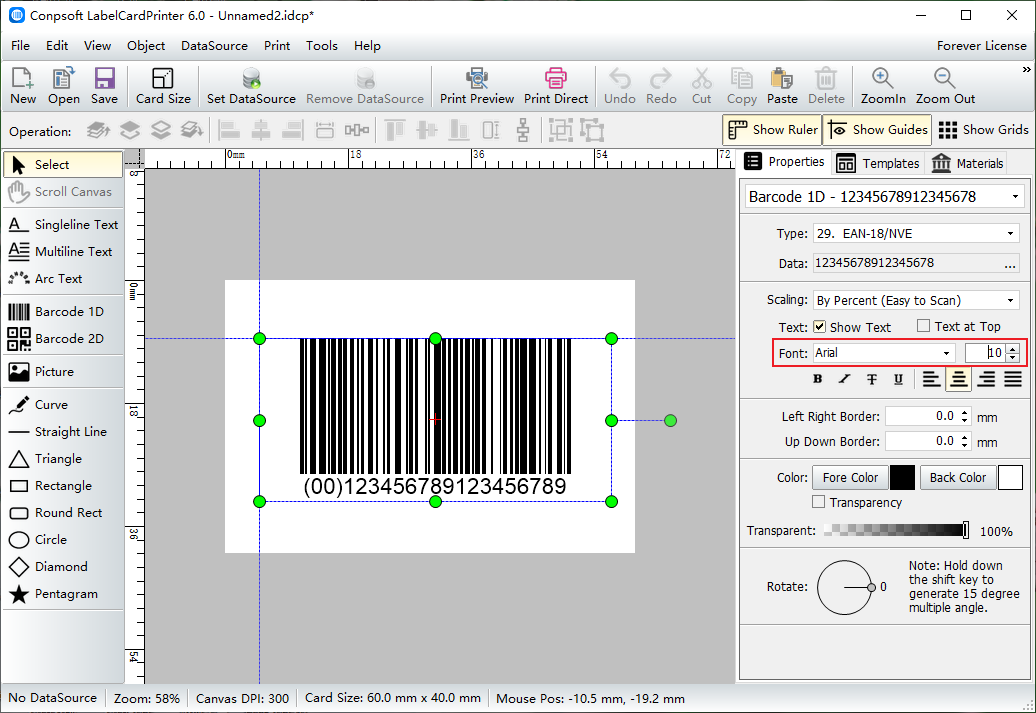Open Print Preview
This screenshot has width=1036, height=713.
click(x=476, y=86)
